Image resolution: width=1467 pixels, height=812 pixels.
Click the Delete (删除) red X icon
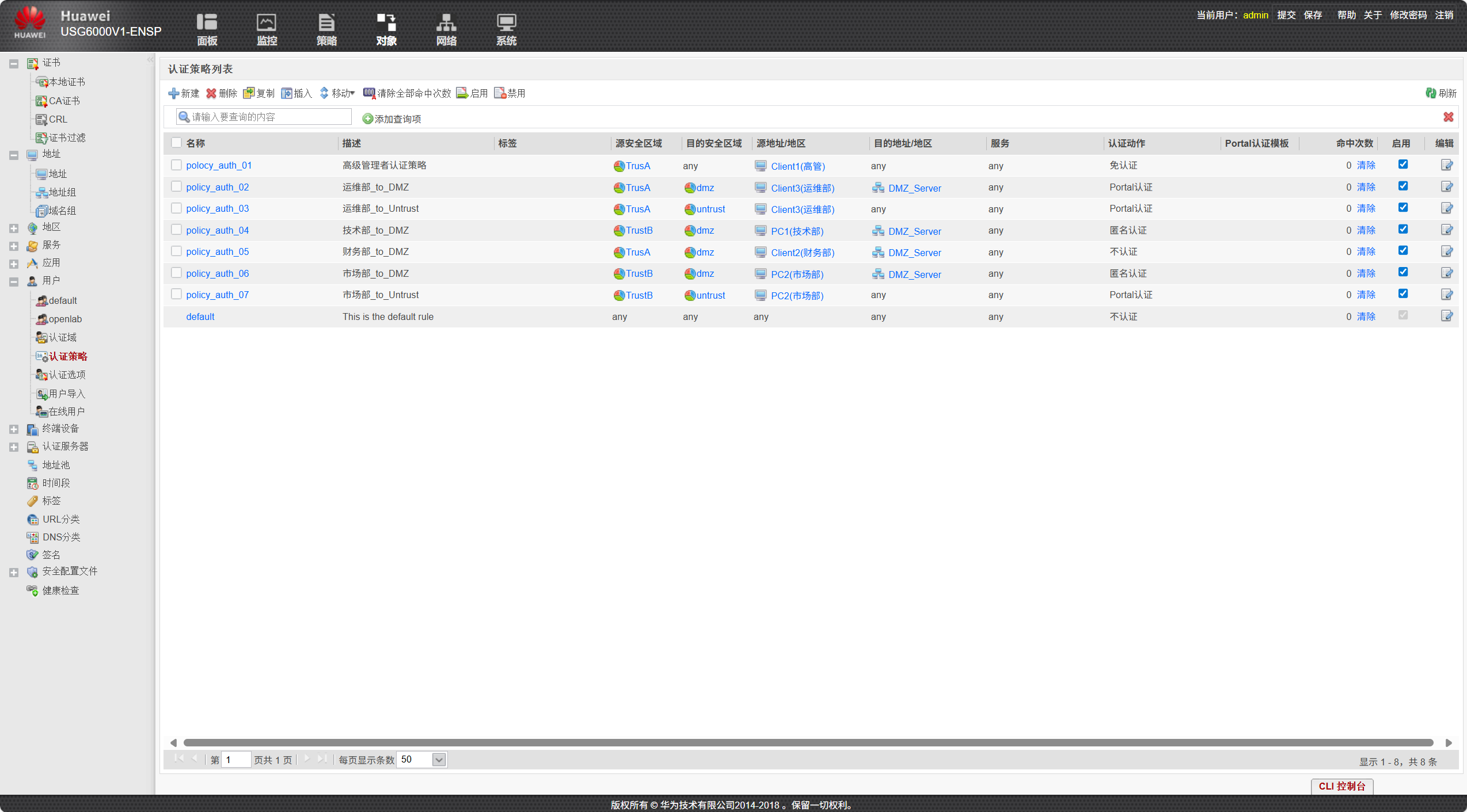(211, 93)
